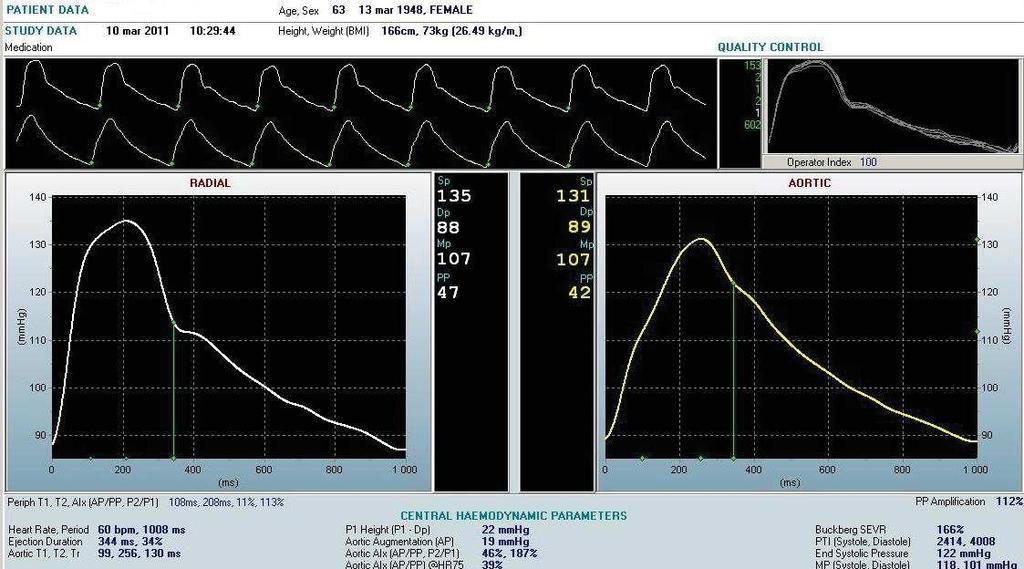Click the lower aortic pulse waveform strip
This screenshot has width=1024, height=569.
[x=360, y=140]
